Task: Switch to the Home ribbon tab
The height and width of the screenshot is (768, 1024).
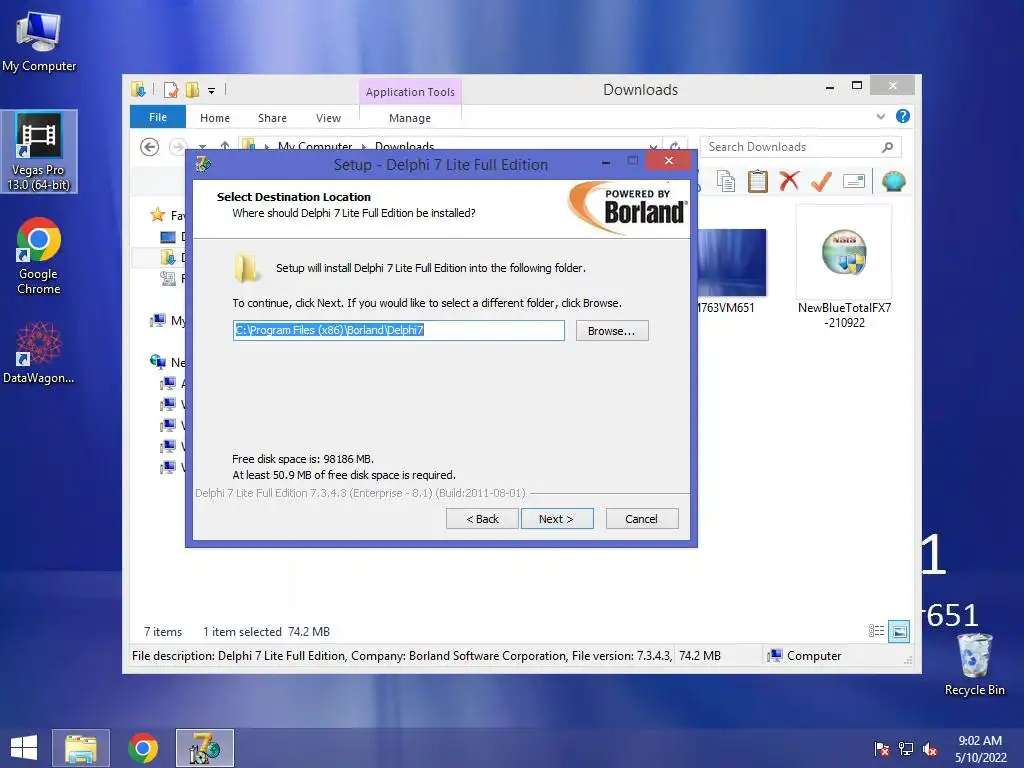Action: point(215,118)
